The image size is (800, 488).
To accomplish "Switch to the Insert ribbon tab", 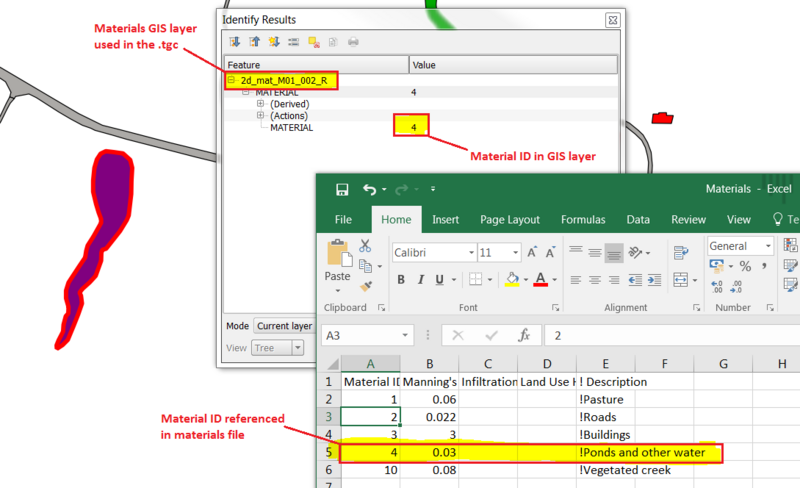I will point(445,219).
